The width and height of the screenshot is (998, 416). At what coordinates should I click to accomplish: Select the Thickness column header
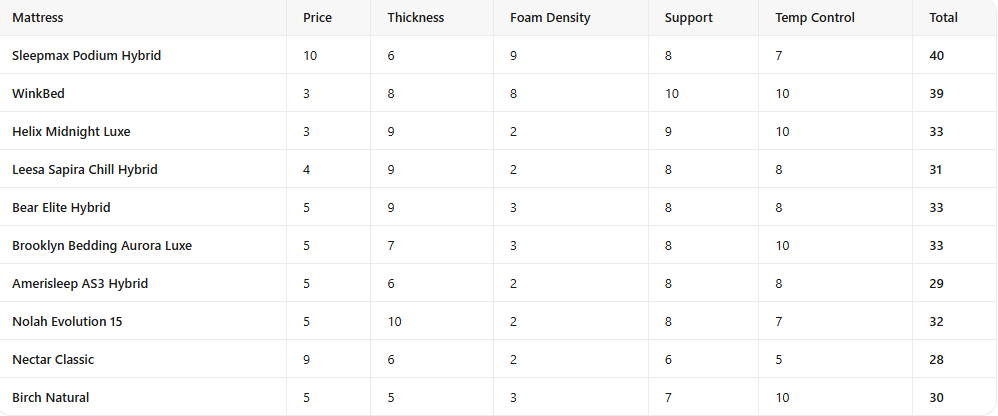coord(416,18)
